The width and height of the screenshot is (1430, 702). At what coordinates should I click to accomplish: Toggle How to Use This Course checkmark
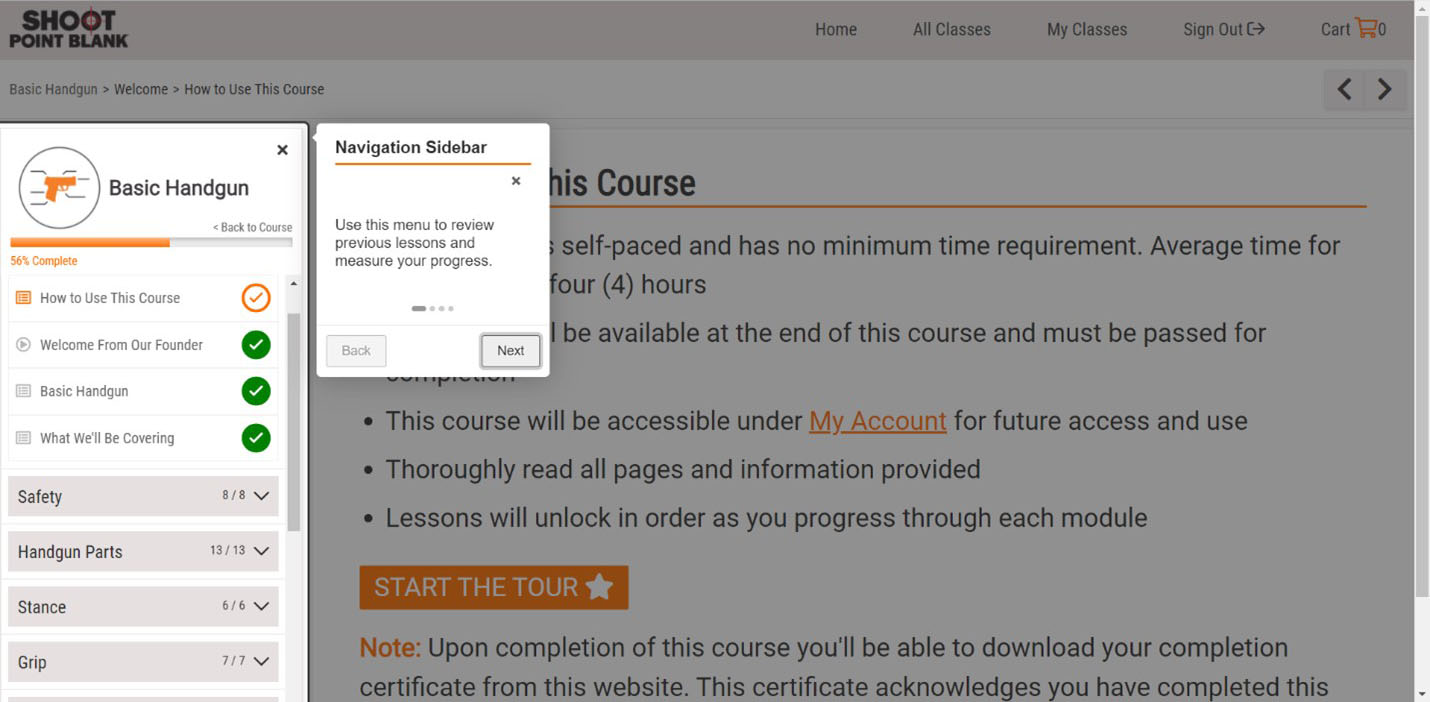pos(256,298)
